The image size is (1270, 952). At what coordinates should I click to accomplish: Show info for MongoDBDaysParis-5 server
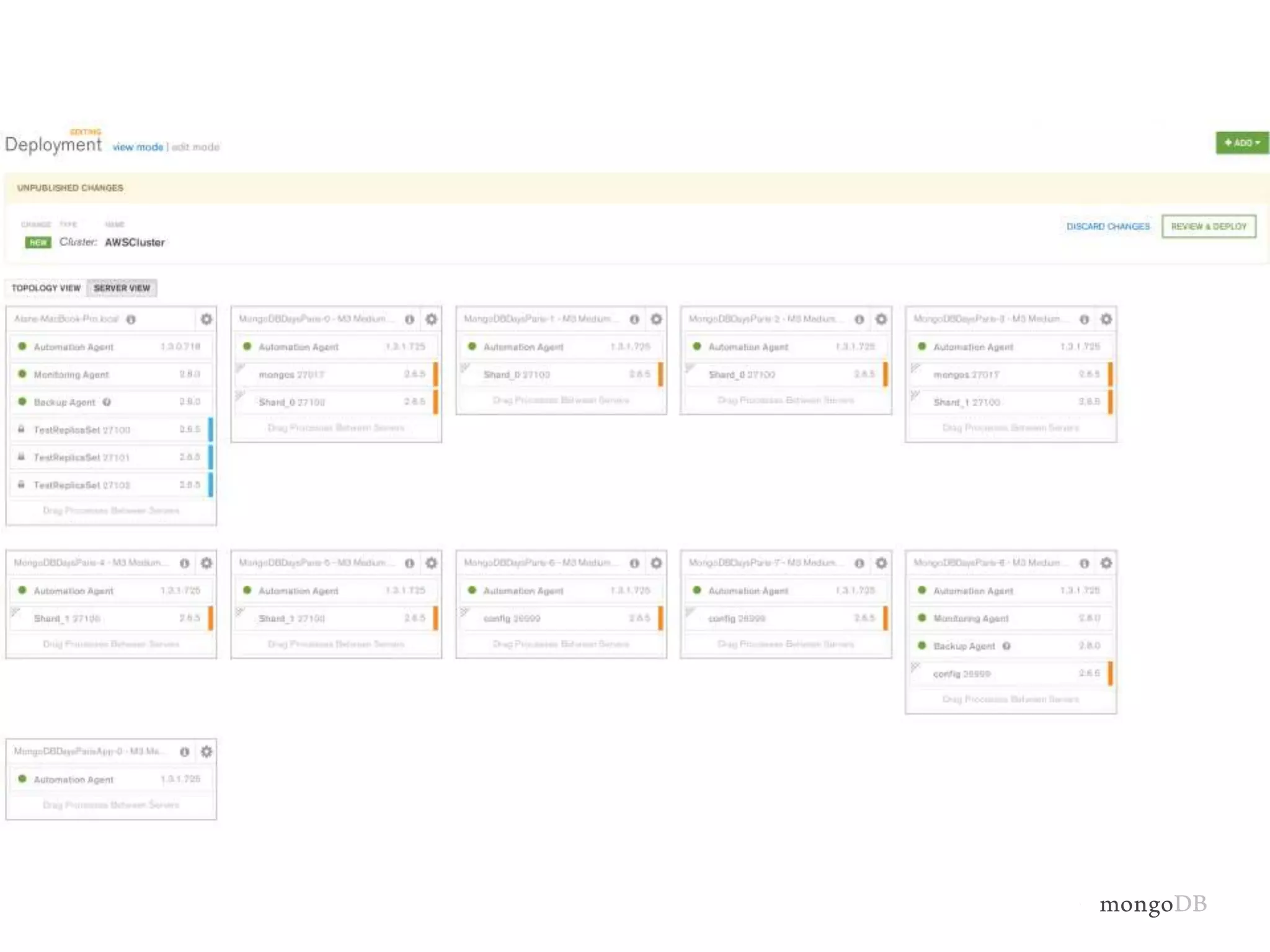pyautogui.click(x=410, y=563)
